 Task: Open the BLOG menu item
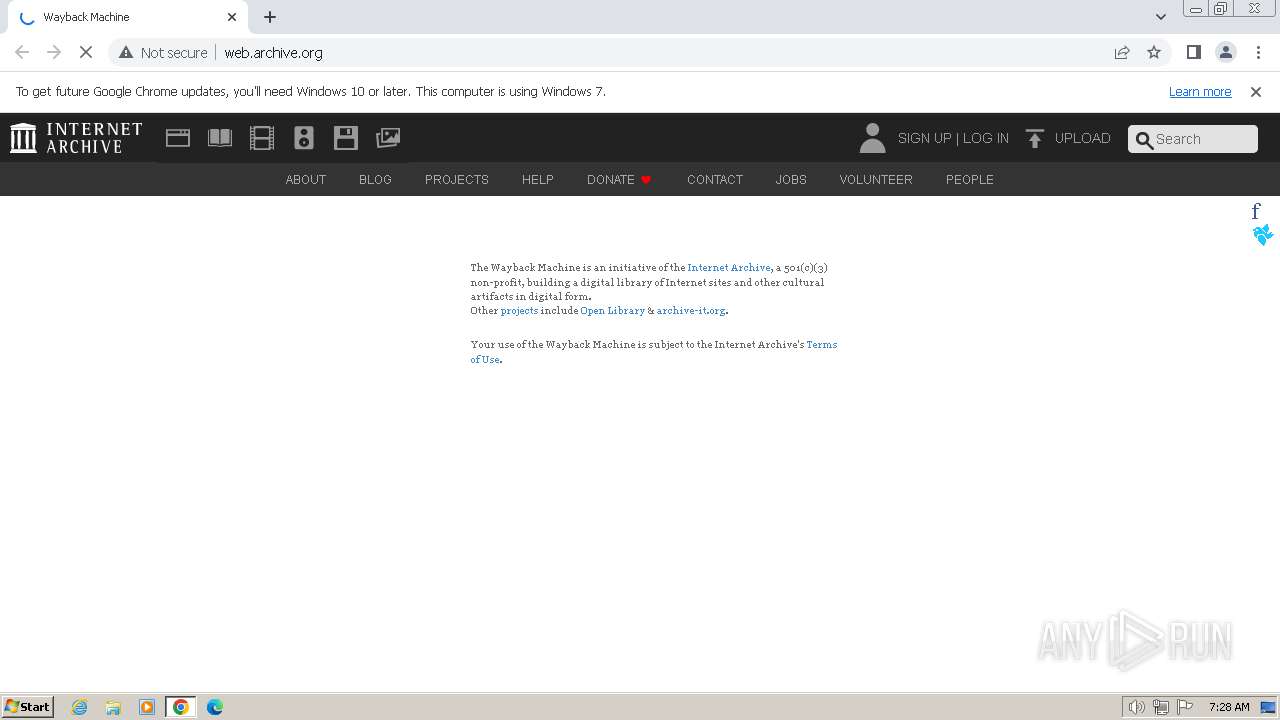pyautogui.click(x=375, y=179)
